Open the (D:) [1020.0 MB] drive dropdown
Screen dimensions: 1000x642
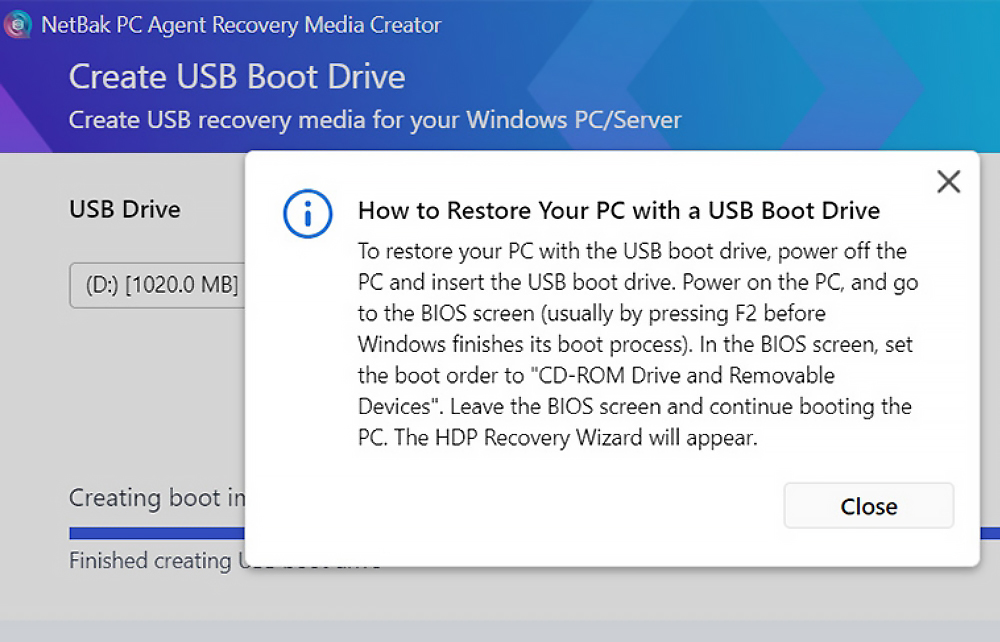(x=156, y=286)
